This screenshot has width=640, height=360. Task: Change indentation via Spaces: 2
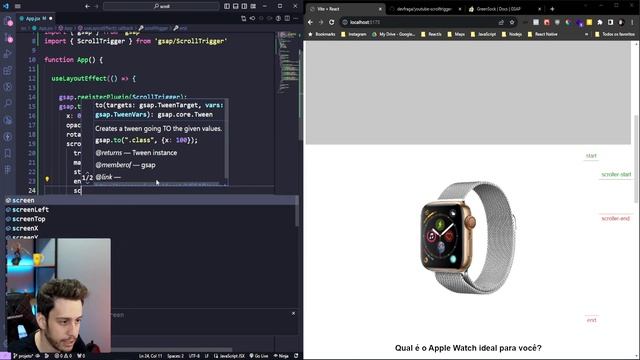click(176, 356)
